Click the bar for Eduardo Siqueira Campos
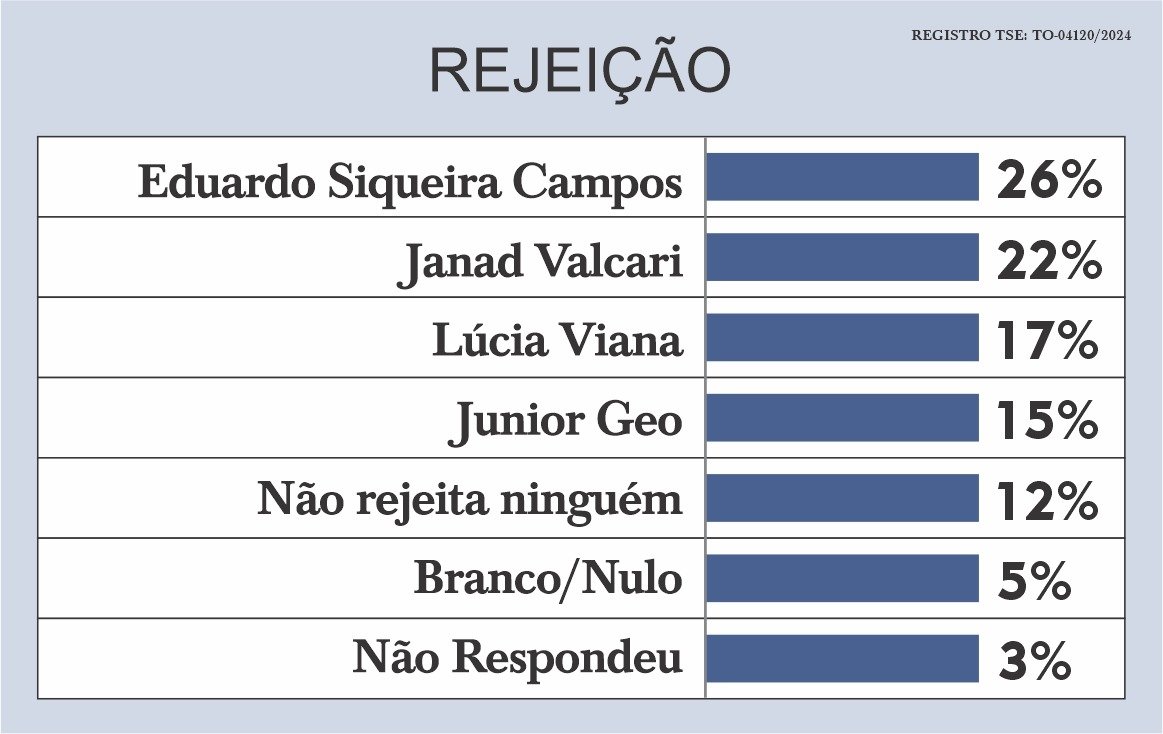 pyautogui.click(x=842, y=177)
